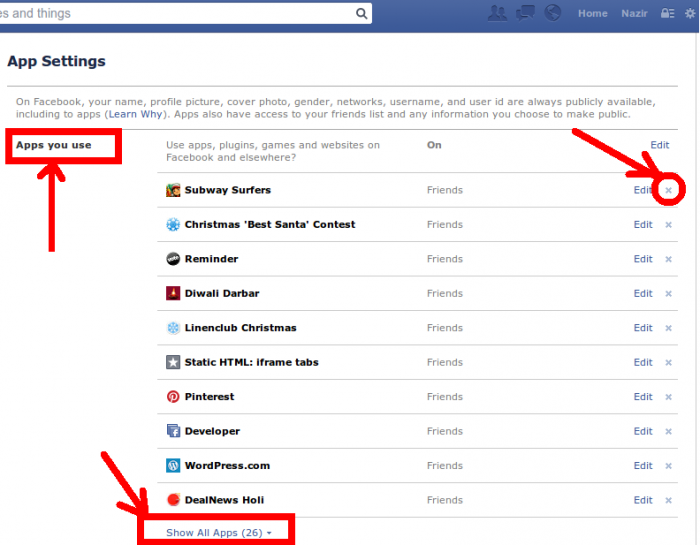700x545 pixels.
Task: Edit Subway Surfers app settings
Action: point(643,190)
